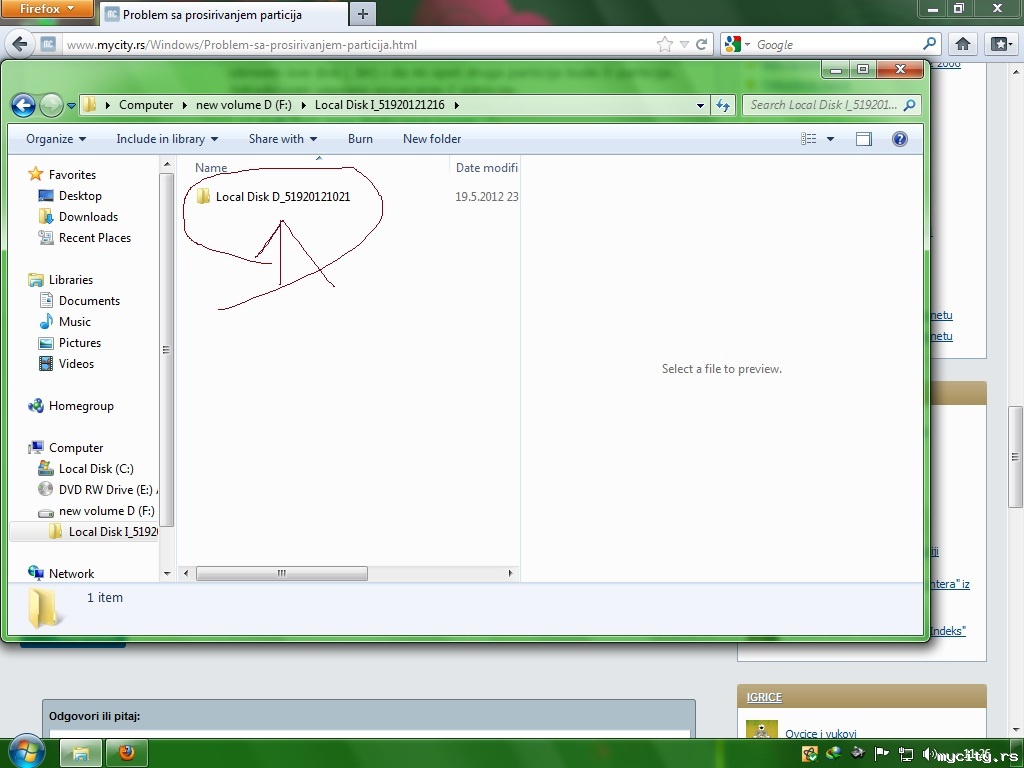Screen dimensions: 1024x768
Task: Click the Firefox menu button
Action: [x=47, y=9]
